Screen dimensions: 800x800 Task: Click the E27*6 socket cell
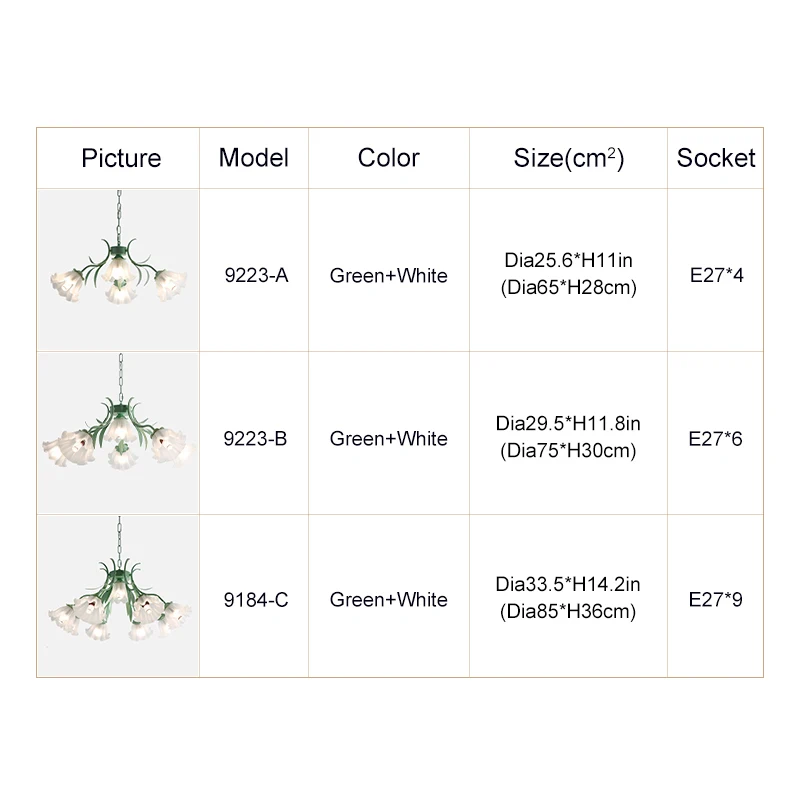tap(716, 438)
